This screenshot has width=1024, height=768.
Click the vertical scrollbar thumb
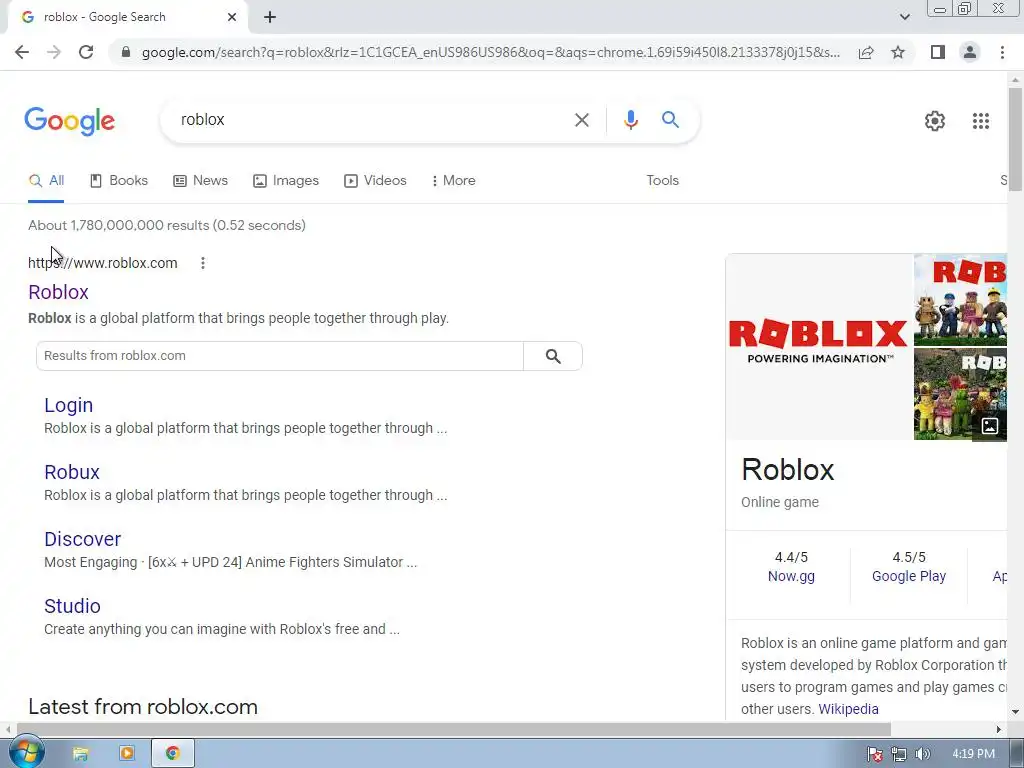[1015, 138]
